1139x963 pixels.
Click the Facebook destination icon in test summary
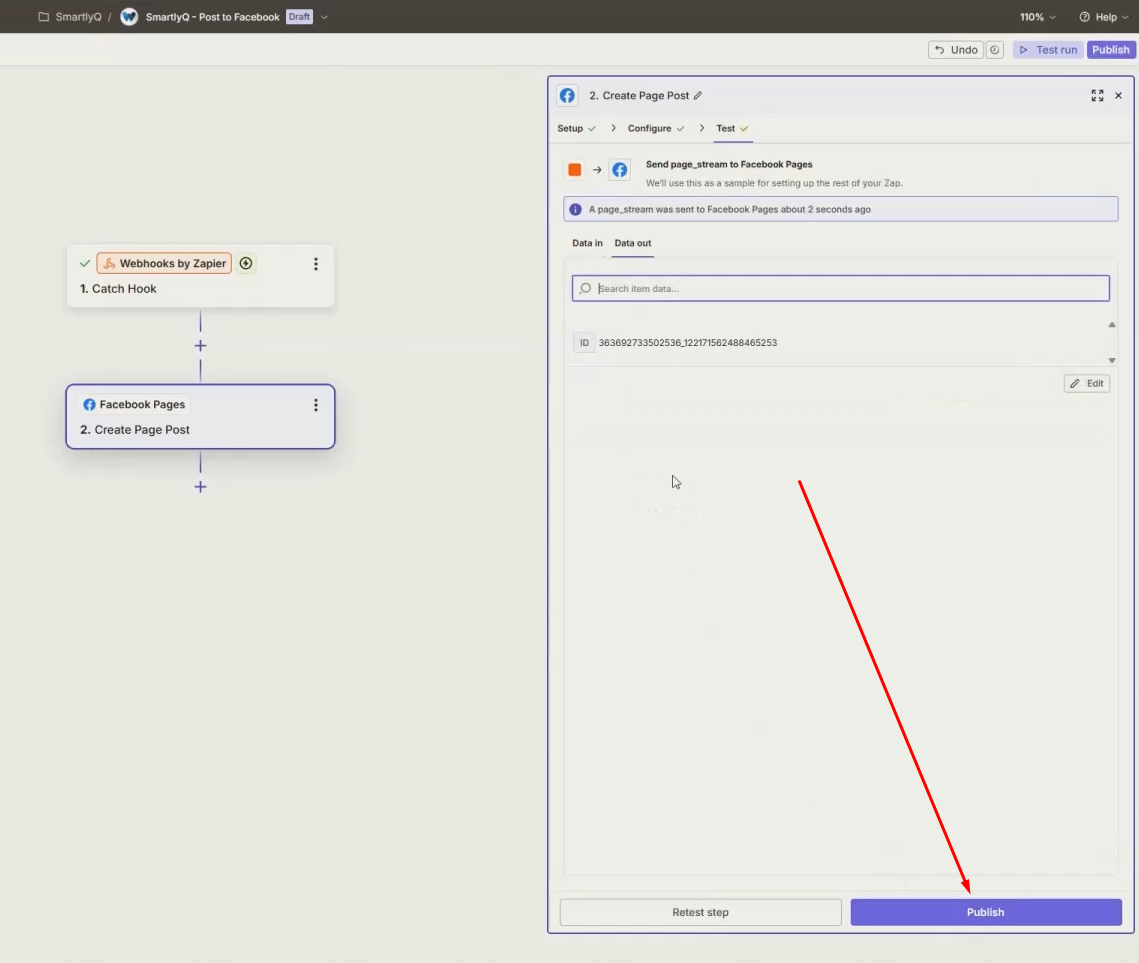[620, 170]
